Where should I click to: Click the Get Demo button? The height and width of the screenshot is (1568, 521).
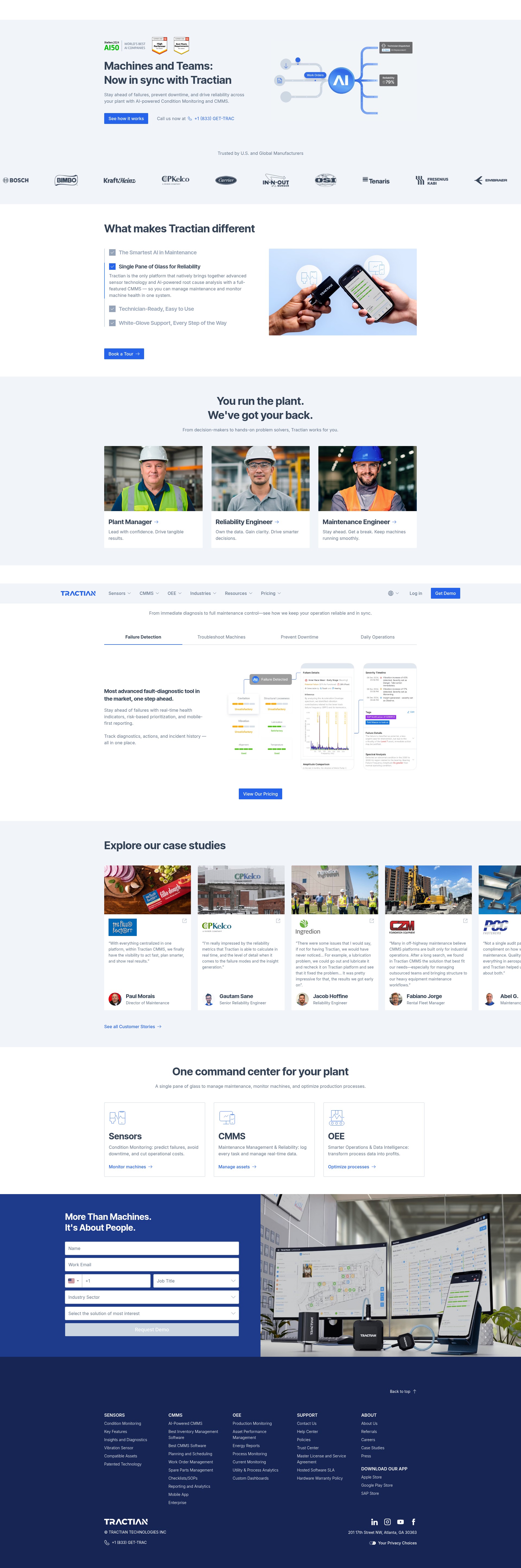(446, 593)
